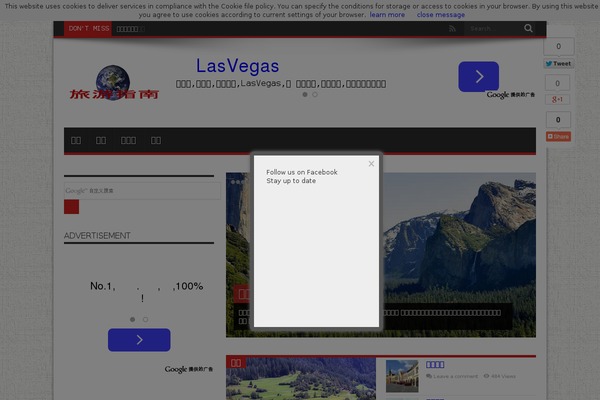Click the 'No.1, 100%' sidebar ad text
The width and height of the screenshot is (600, 400).
pos(146,292)
